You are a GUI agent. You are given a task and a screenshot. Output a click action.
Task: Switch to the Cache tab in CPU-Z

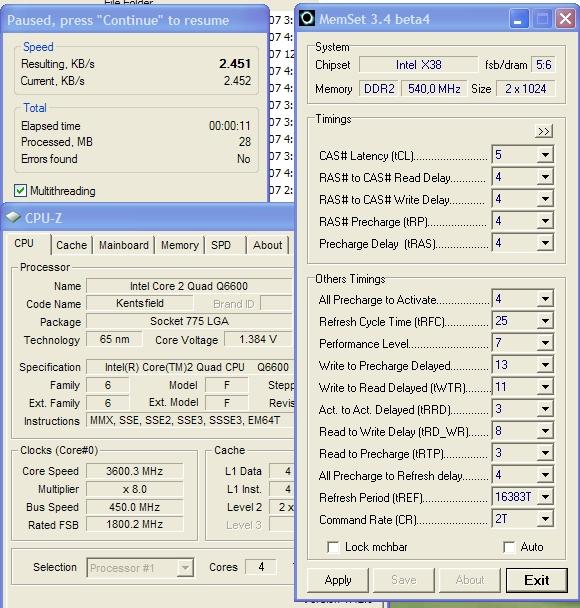71,245
